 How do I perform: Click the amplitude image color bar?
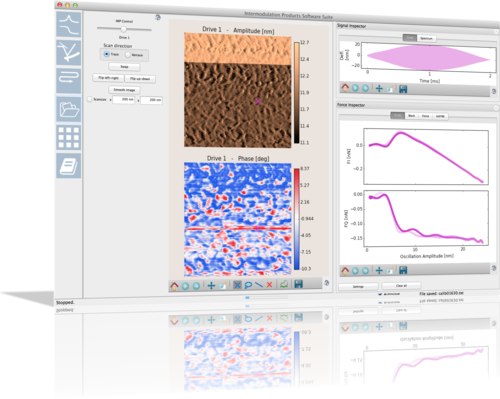[x=296, y=93]
